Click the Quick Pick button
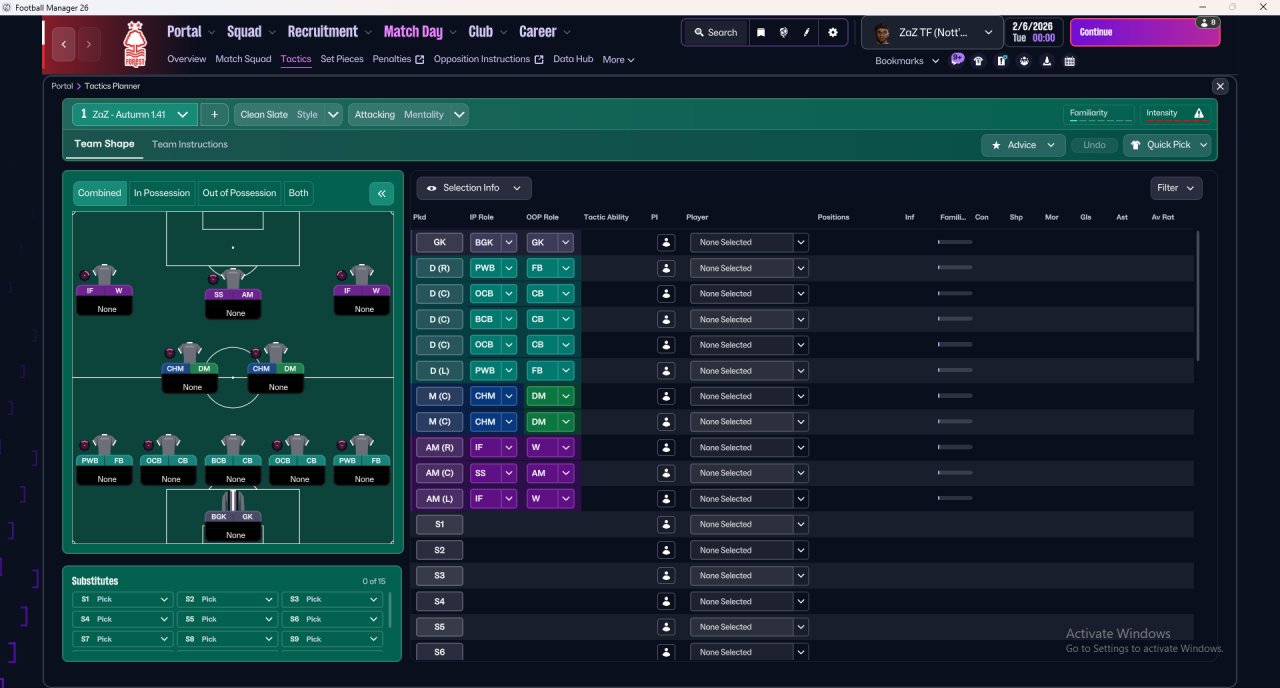 pyautogui.click(x=1167, y=145)
